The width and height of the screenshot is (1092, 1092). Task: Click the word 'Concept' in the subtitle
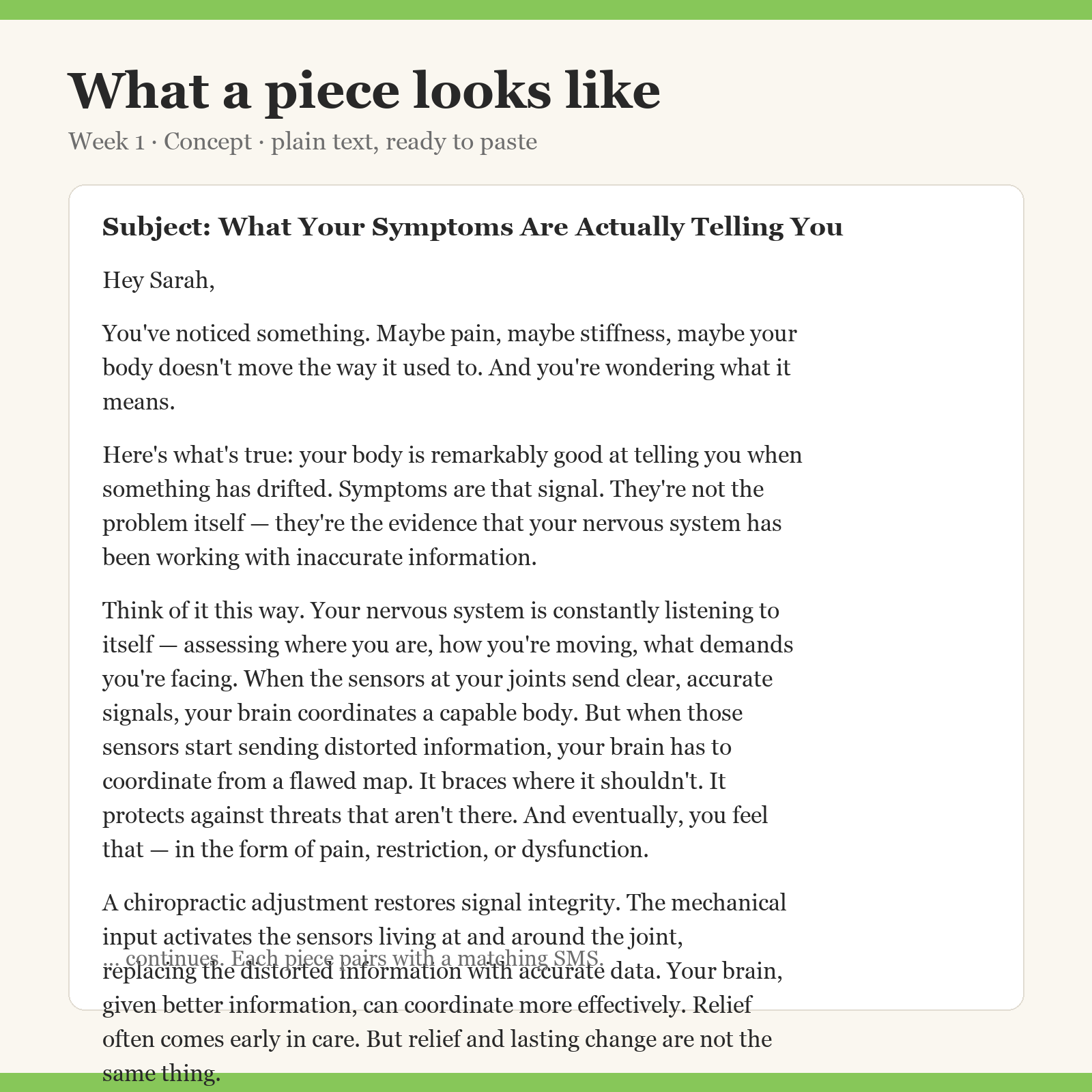pyautogui.click(x=207, y=141)
